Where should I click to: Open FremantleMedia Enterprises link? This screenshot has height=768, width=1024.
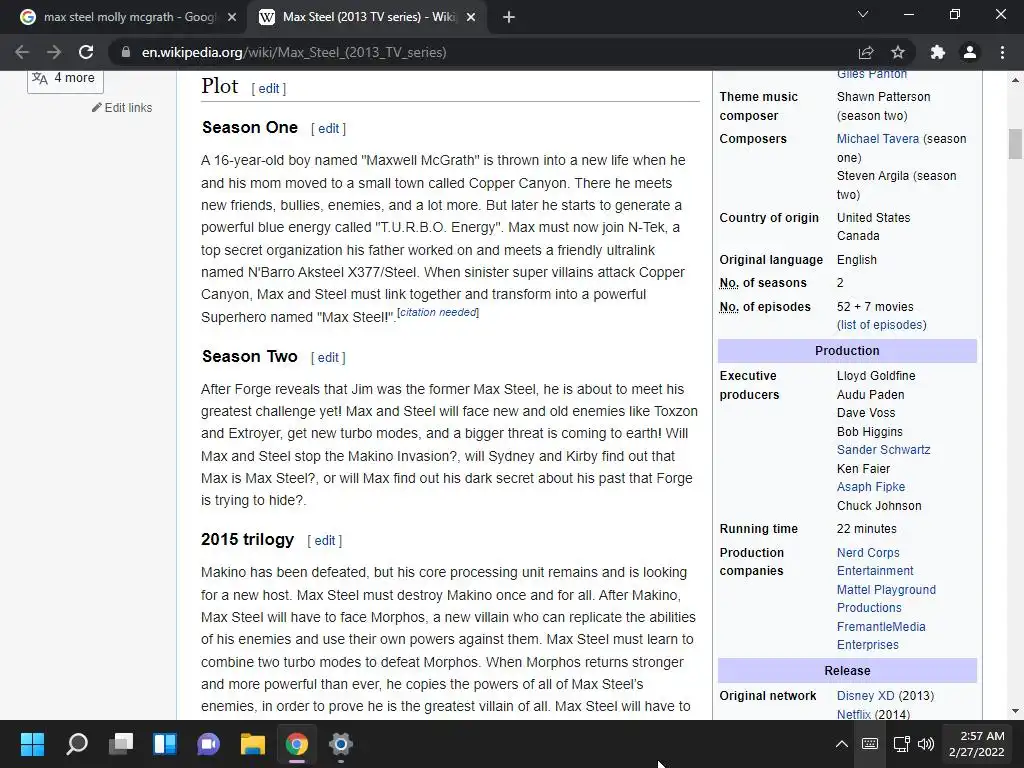pyautogui.click(x=881, y=635)
